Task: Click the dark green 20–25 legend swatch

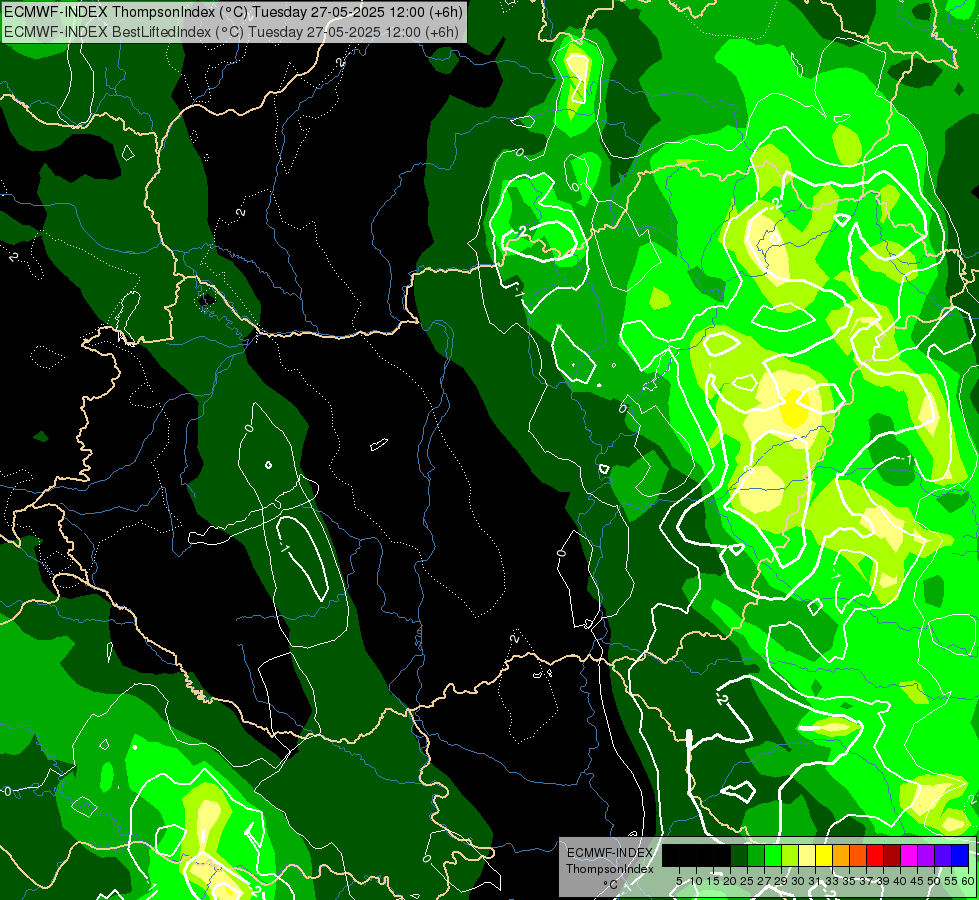Action: tap(739, 855)
